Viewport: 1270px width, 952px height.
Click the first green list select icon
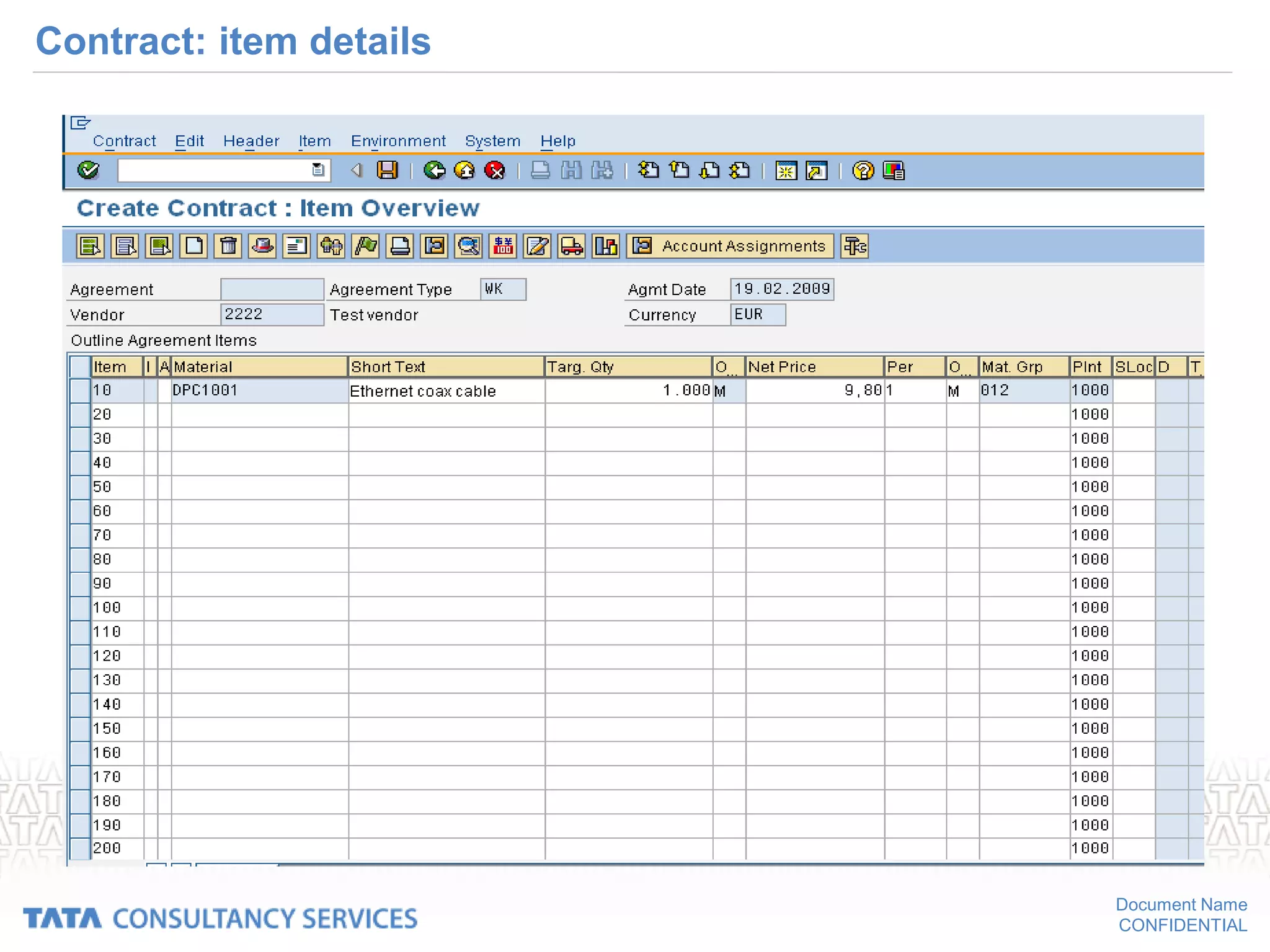coord(91,246)
